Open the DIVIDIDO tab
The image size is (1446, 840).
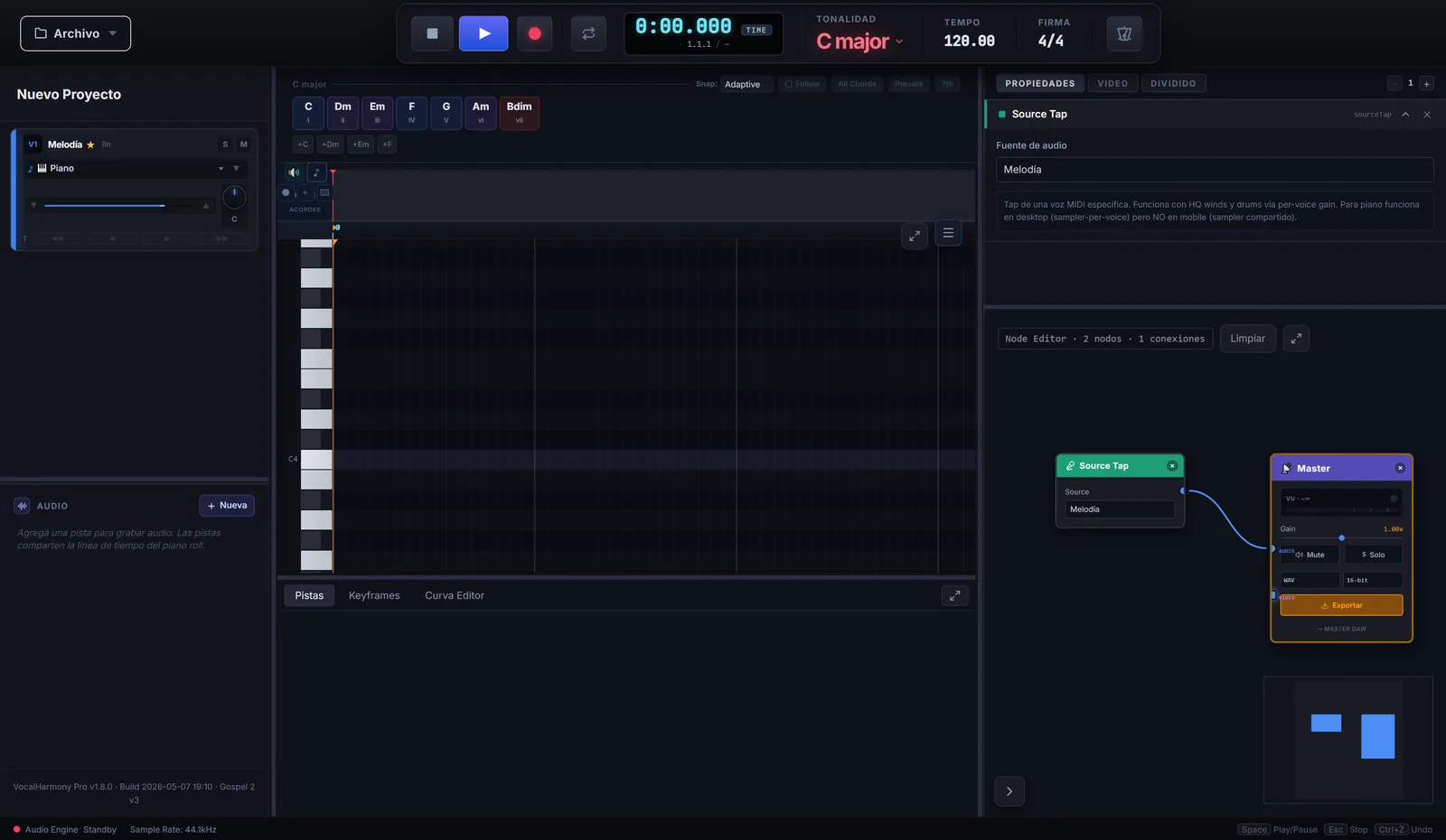click(1173, 83)
